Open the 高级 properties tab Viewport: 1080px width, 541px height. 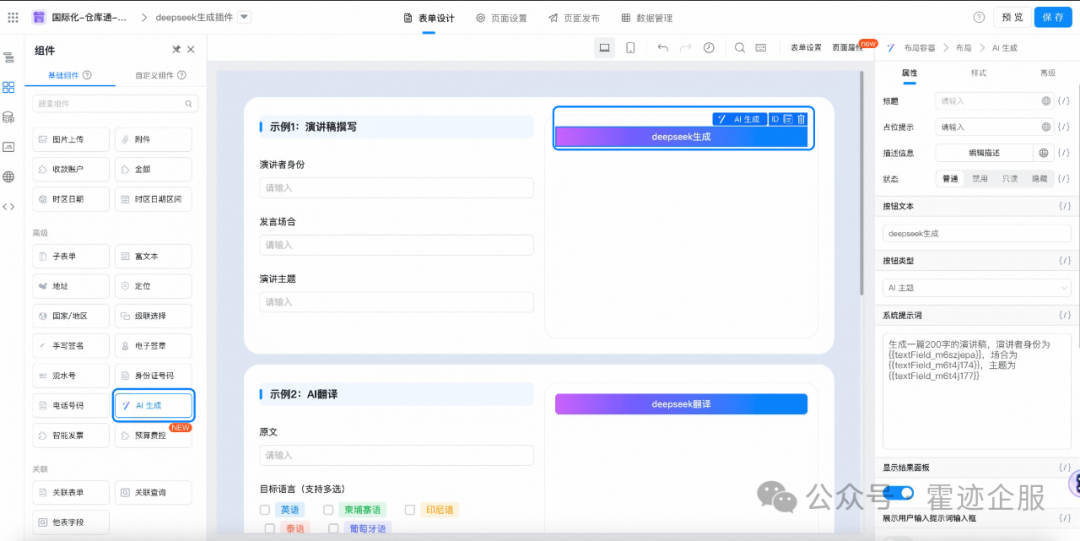pos(1047,72)
